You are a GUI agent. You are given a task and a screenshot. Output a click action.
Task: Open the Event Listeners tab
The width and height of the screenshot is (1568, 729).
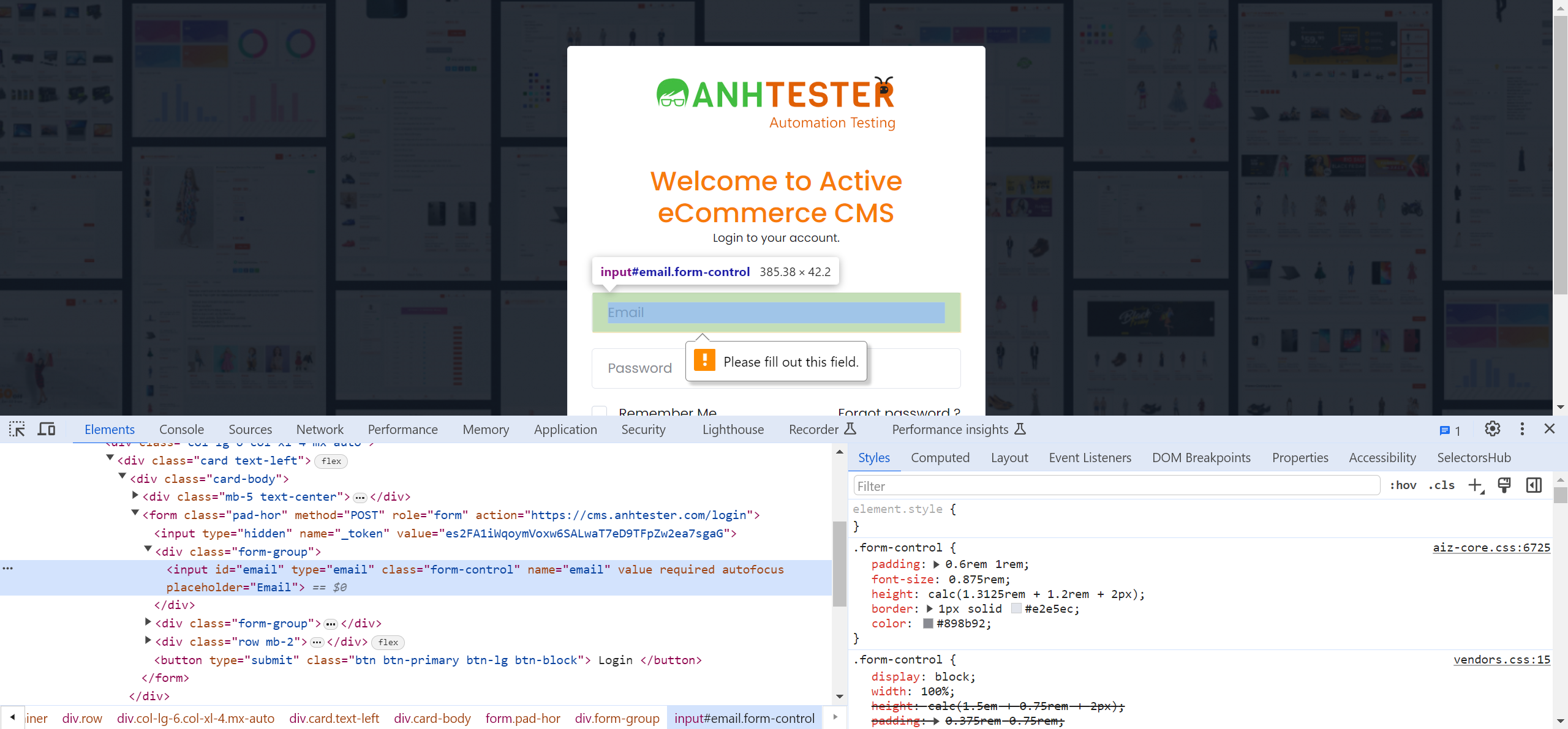click(x=1090, y=458)
